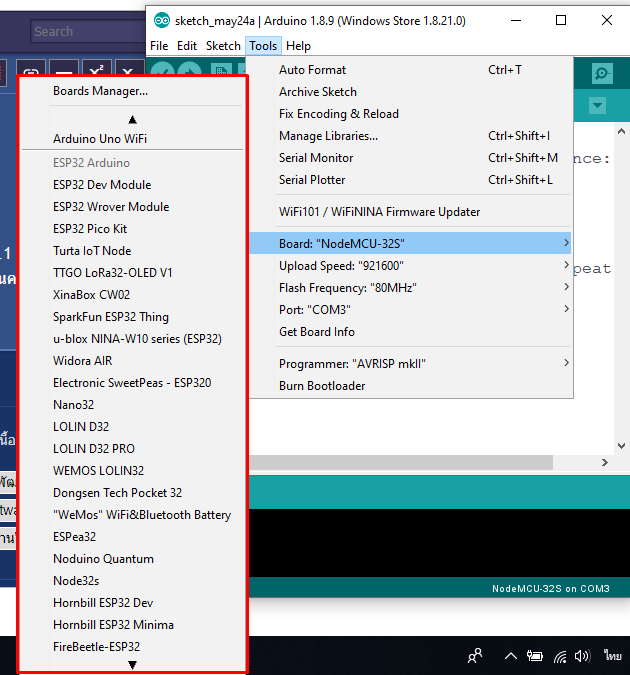
Task: Click the Arduino logo in title bar
Action: tap(162, 20)
